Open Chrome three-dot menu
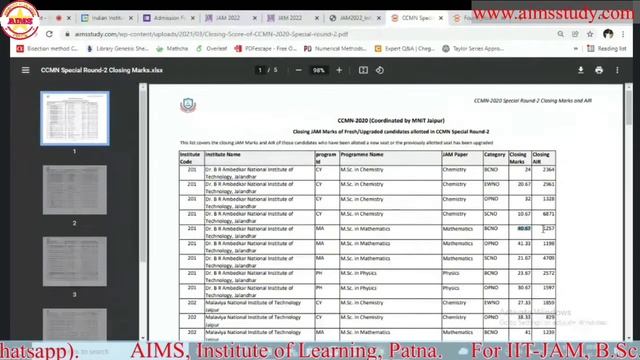Screen dimensions: 640x360 click(x=623, y=34)
